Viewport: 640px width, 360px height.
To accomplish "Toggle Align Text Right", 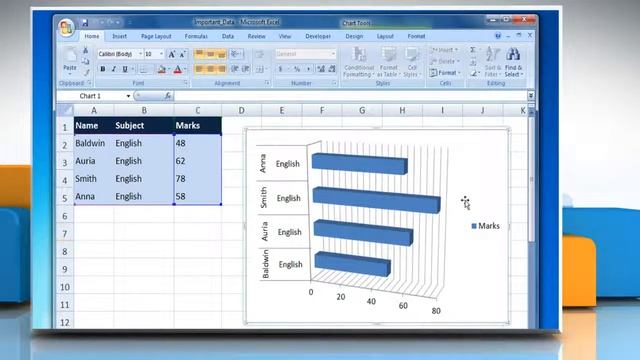I will coord(221,69).
